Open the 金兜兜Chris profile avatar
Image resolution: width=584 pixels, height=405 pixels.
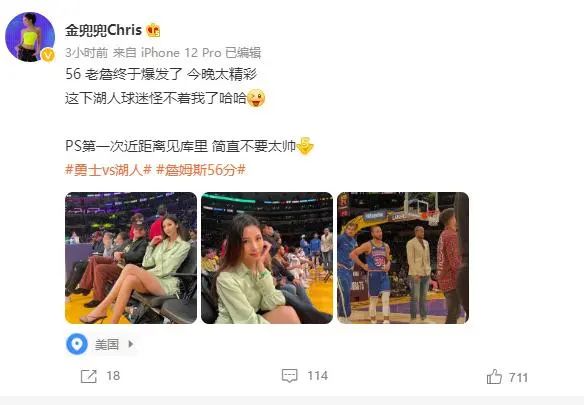[x=29, y=37]
